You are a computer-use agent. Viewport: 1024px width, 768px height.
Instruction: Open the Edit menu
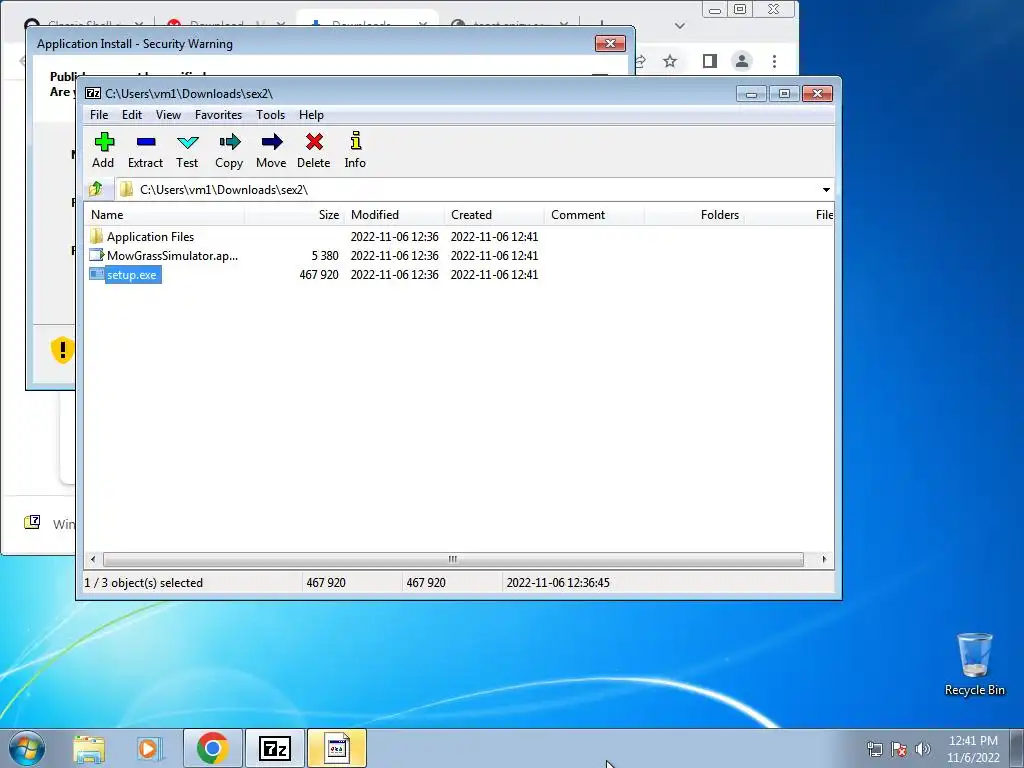tap(132, 115)
